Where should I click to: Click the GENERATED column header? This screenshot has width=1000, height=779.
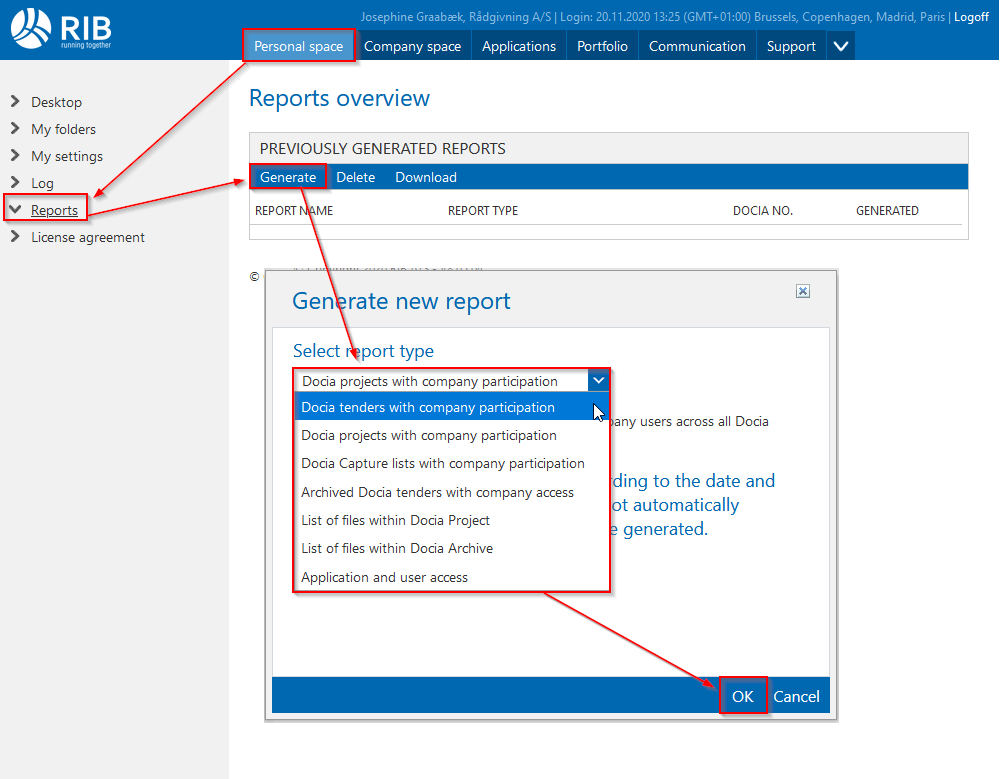[887, 211]
